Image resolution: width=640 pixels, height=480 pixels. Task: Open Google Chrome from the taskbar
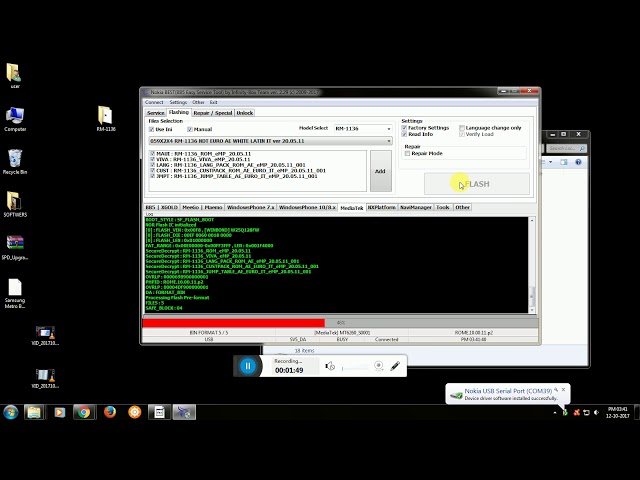point(84,412)
